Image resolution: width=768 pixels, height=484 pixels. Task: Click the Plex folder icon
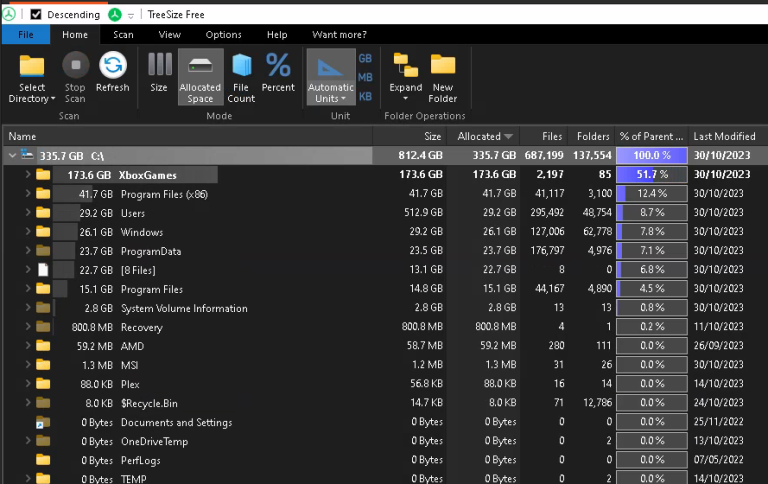pos(43,384)
